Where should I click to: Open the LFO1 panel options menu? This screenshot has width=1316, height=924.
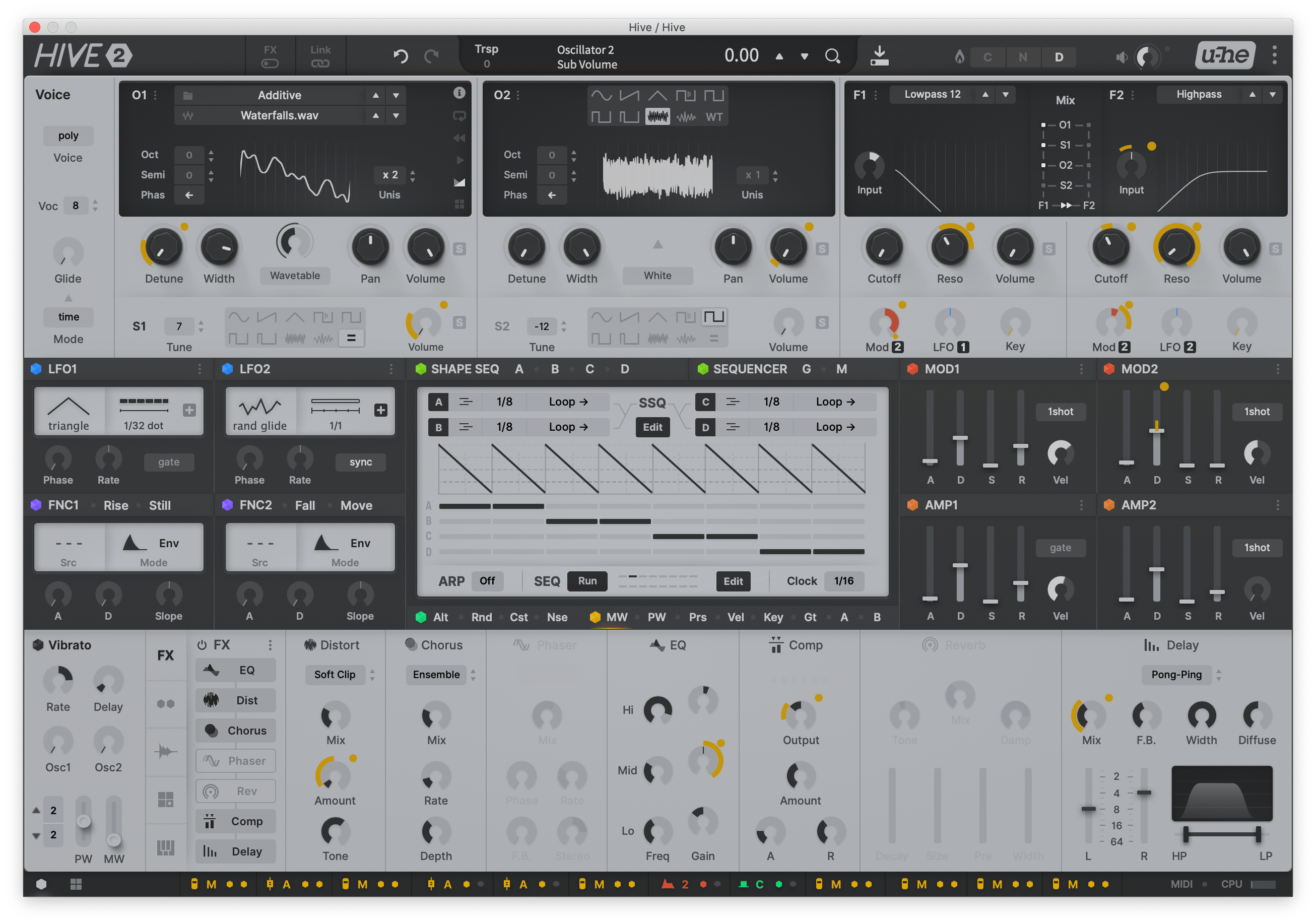tap(200, 369)
